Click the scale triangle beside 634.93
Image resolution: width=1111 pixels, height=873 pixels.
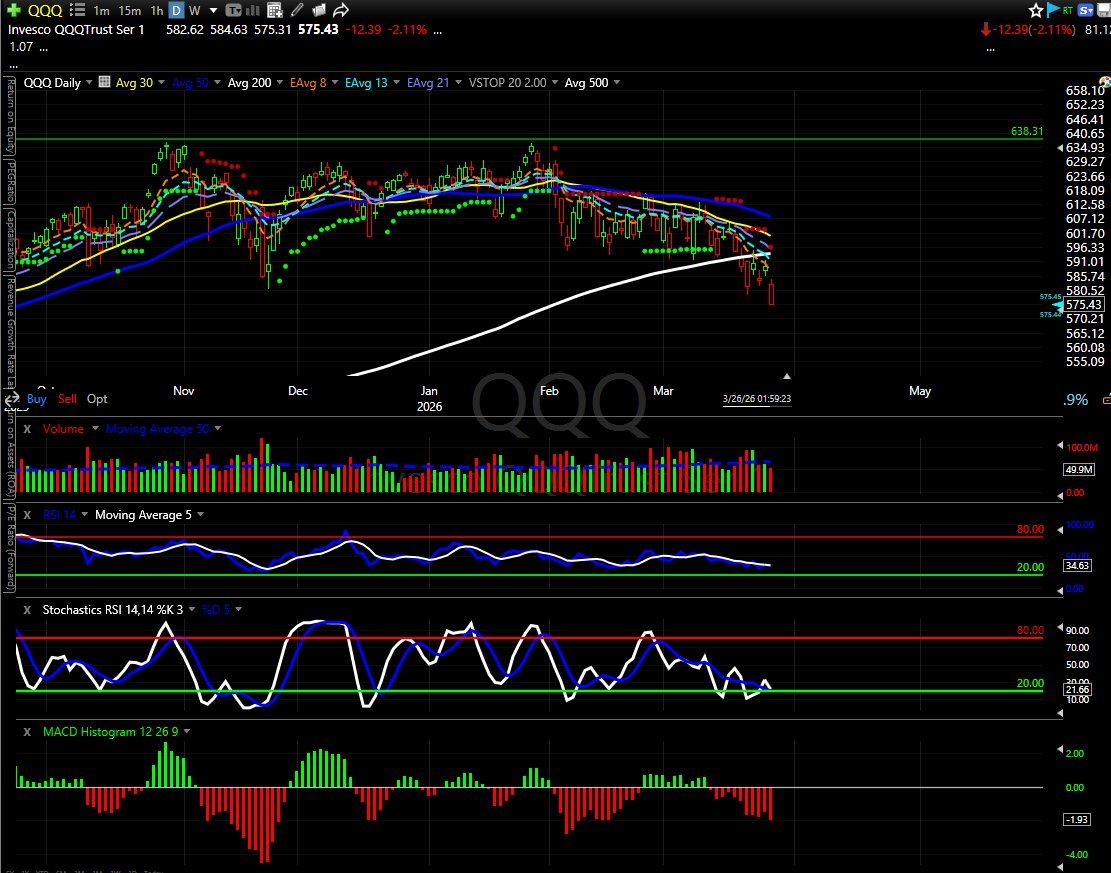click(x=1060, y=148)
